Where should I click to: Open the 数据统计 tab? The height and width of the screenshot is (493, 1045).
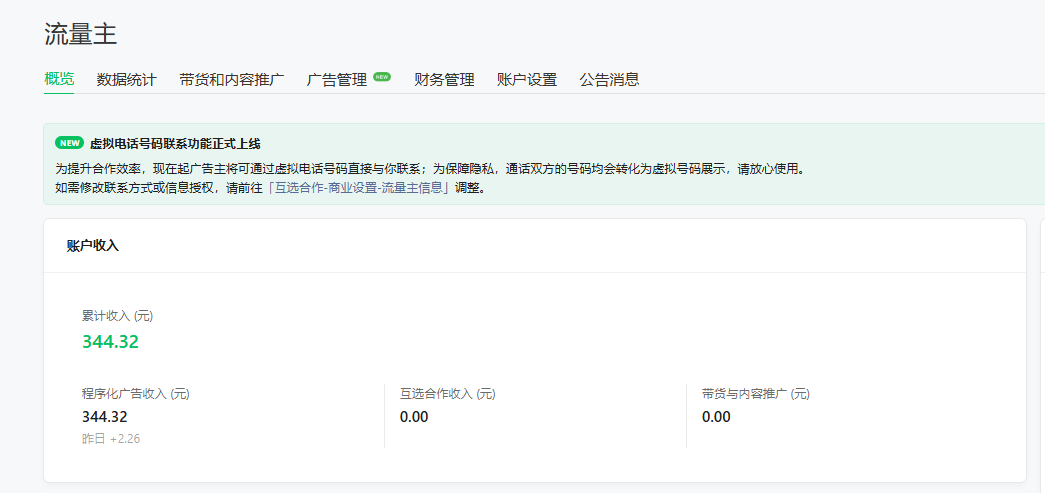click(x=126, y=79)
